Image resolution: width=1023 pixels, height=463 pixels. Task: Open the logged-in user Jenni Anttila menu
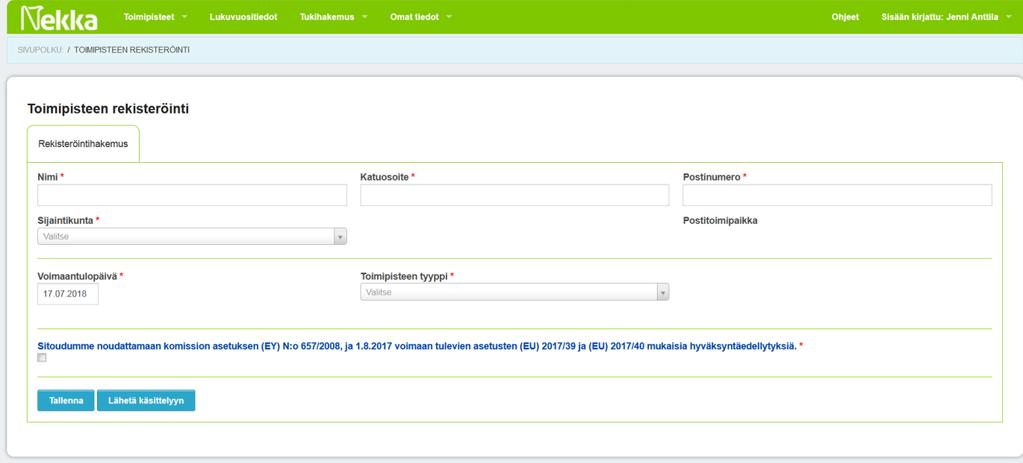pyautogui.click(x=944, y=17)
